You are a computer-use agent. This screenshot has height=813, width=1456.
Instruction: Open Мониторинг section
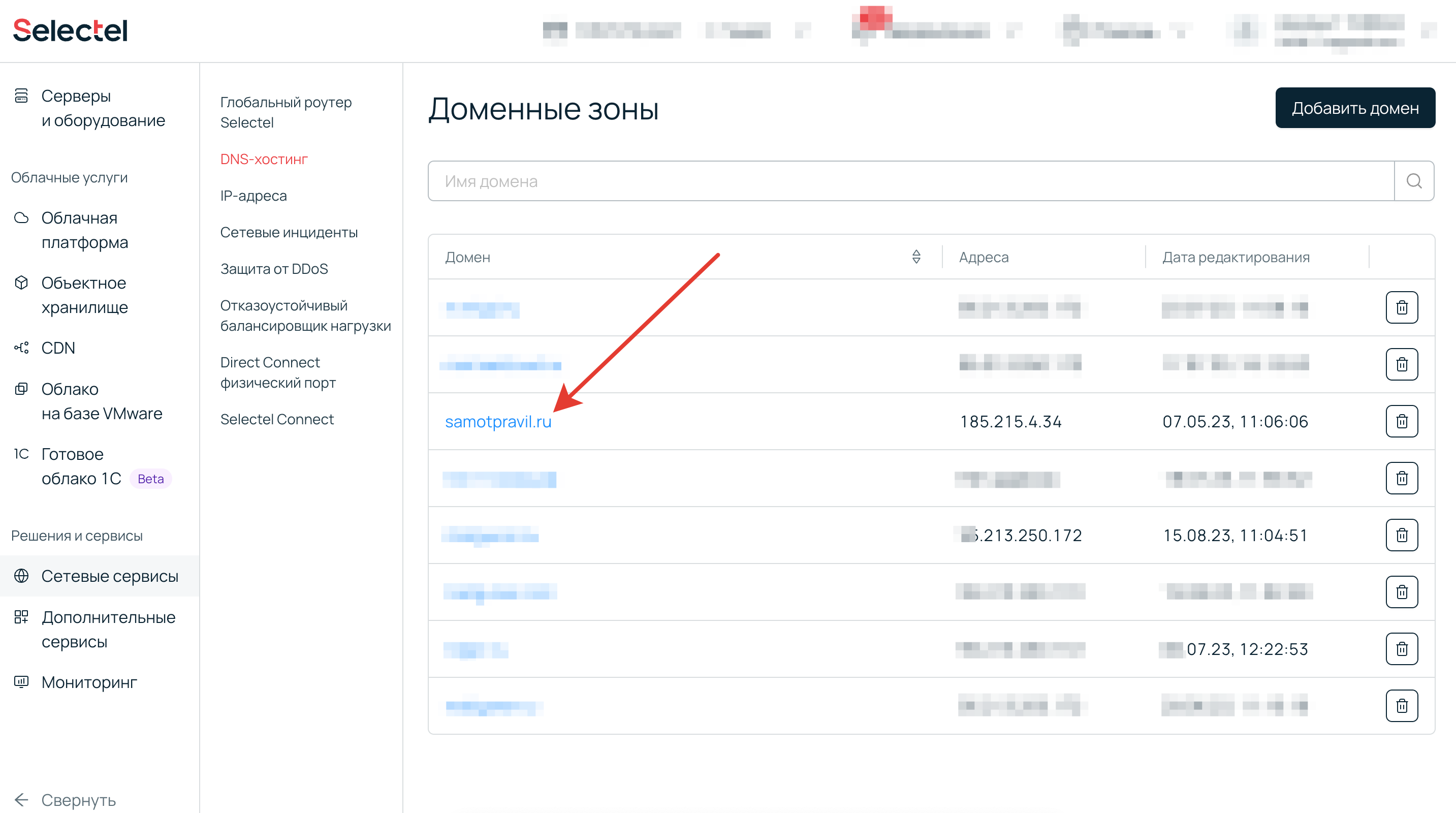coord(89,682)
